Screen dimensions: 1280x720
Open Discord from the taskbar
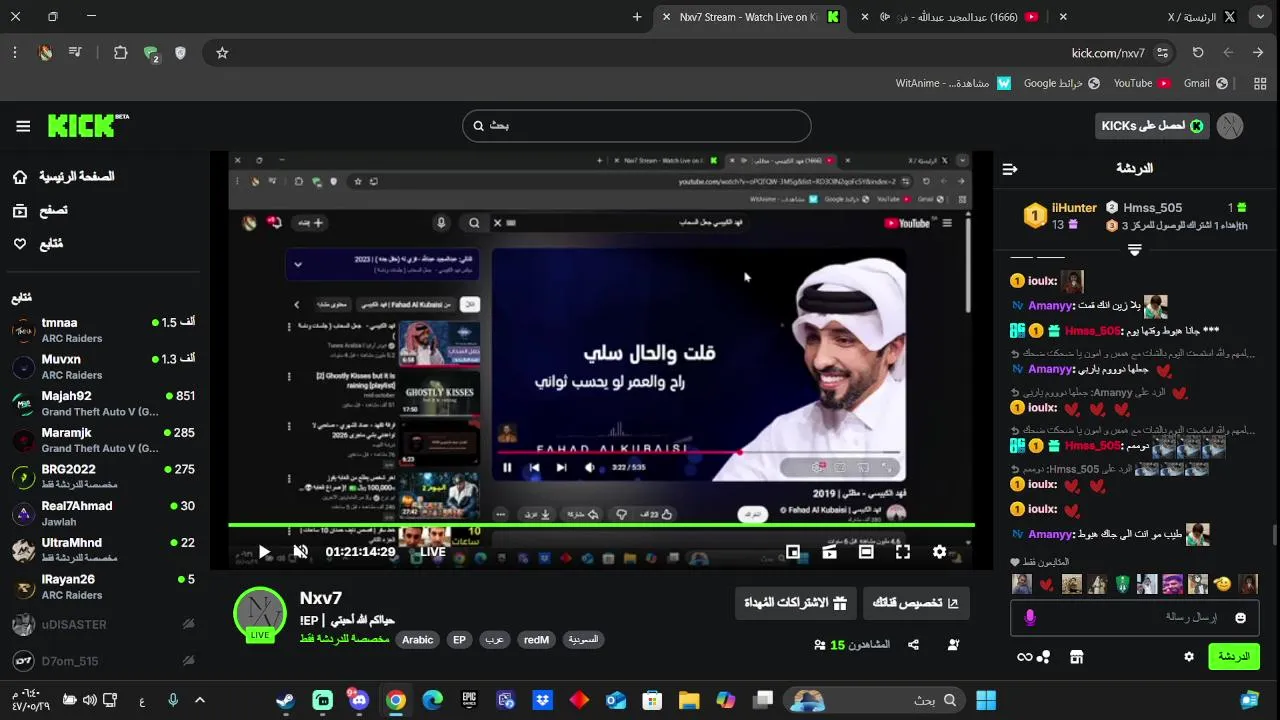click(x=359, y=700)
